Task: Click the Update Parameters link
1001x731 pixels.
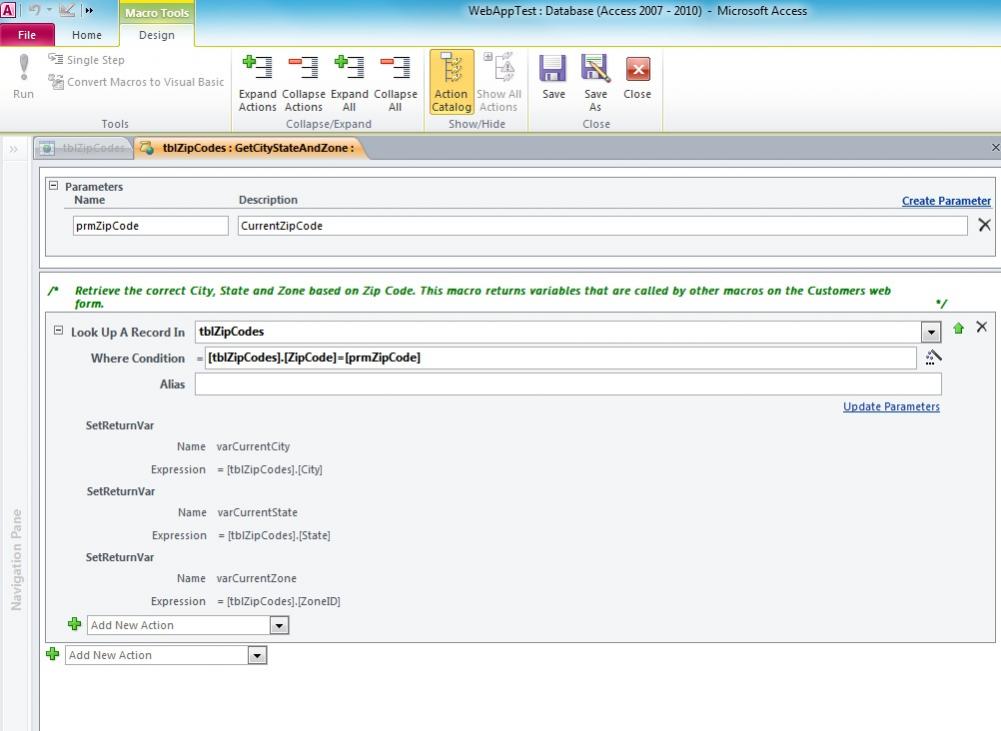Action: 891,407
